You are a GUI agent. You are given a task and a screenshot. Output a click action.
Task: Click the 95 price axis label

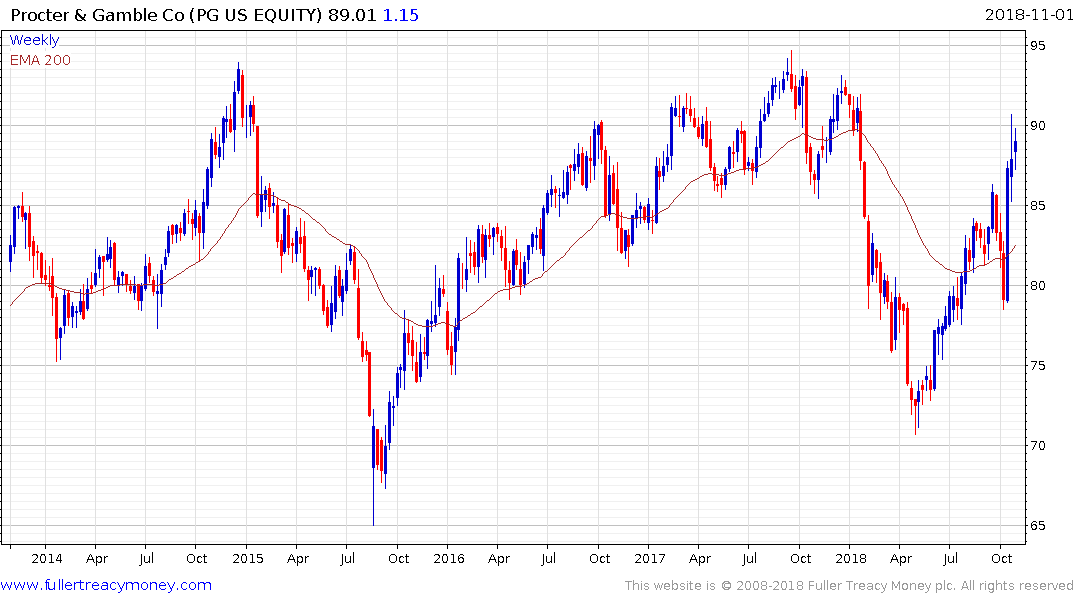(1038, 46)
